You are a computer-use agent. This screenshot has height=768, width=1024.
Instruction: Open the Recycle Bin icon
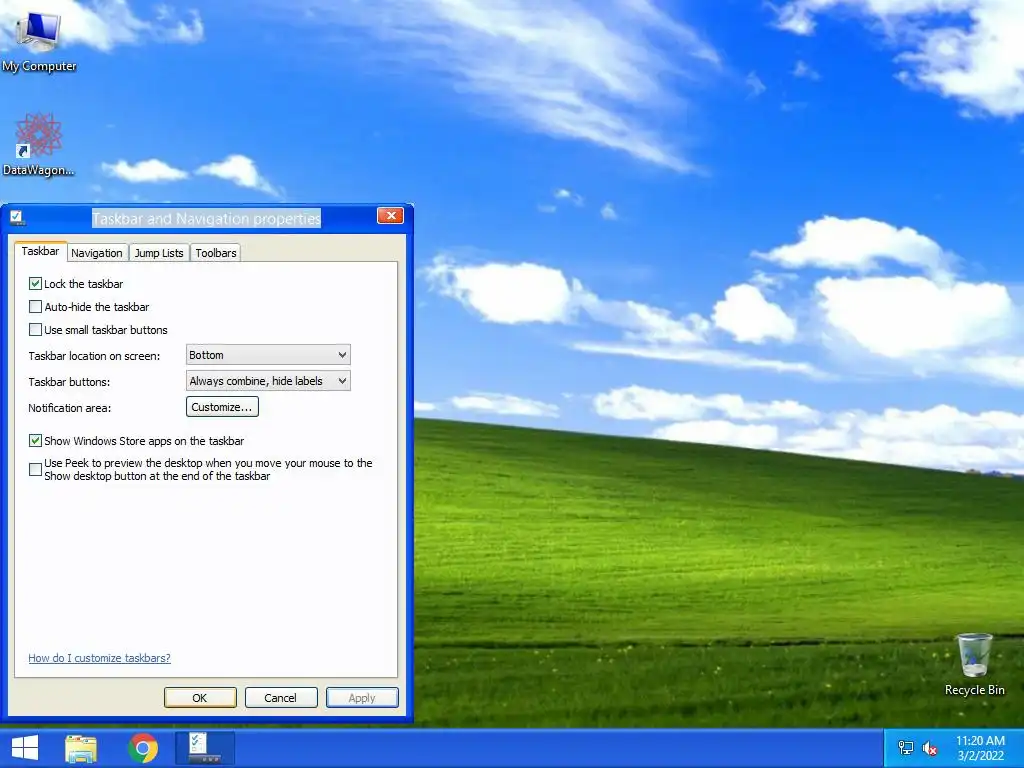(x=974, y=664)
